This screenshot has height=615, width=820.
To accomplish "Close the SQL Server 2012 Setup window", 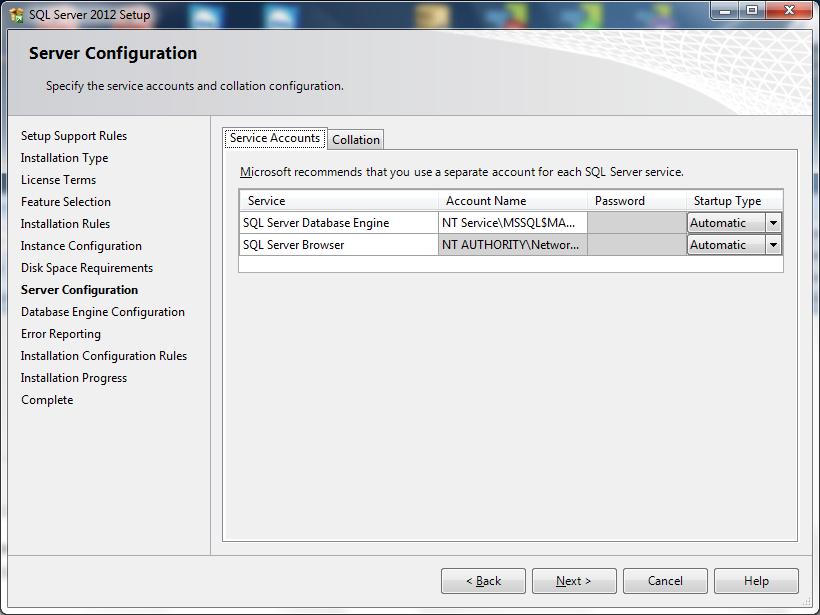I will (x=789, y=10).
